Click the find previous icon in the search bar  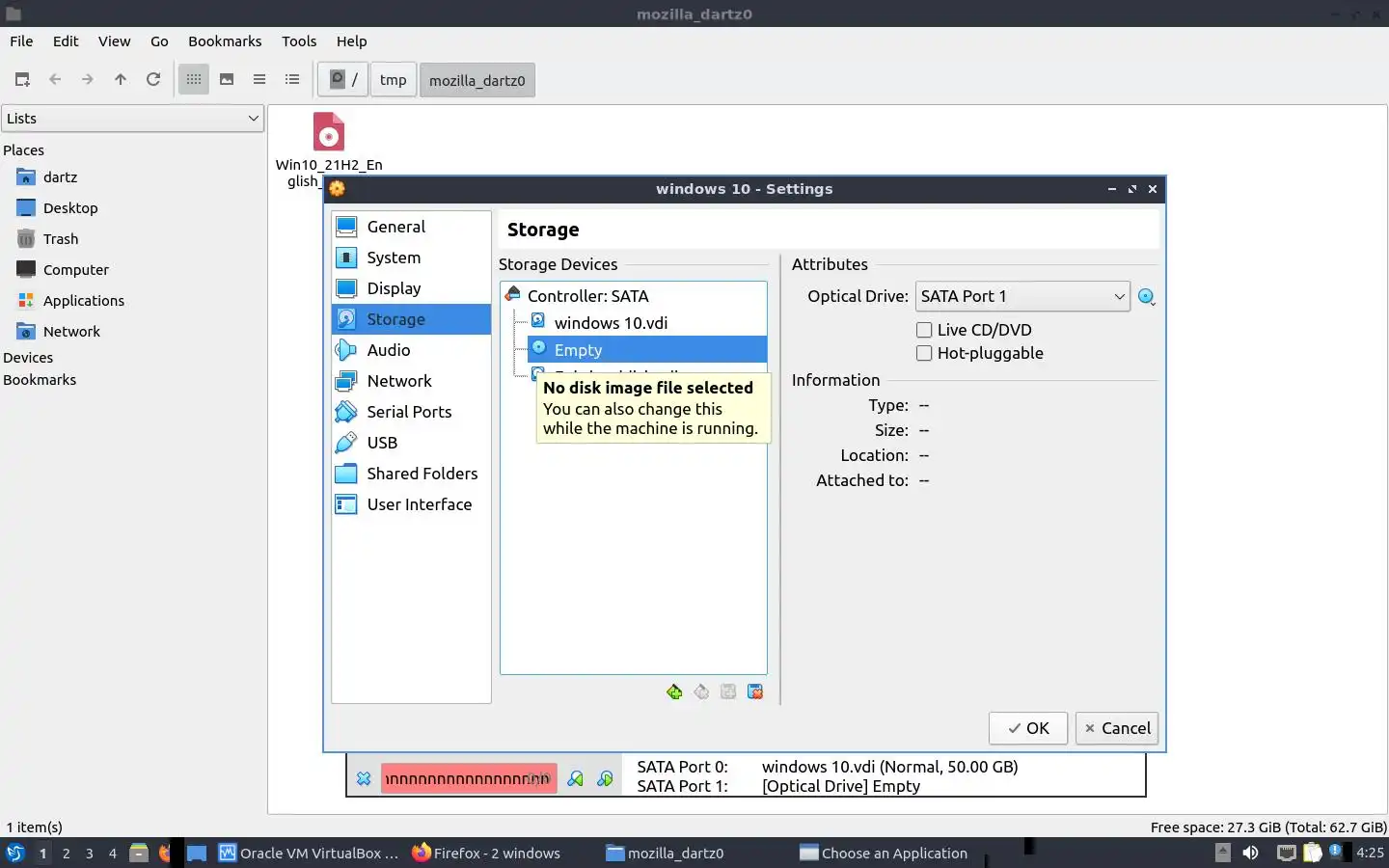[576, 778]
